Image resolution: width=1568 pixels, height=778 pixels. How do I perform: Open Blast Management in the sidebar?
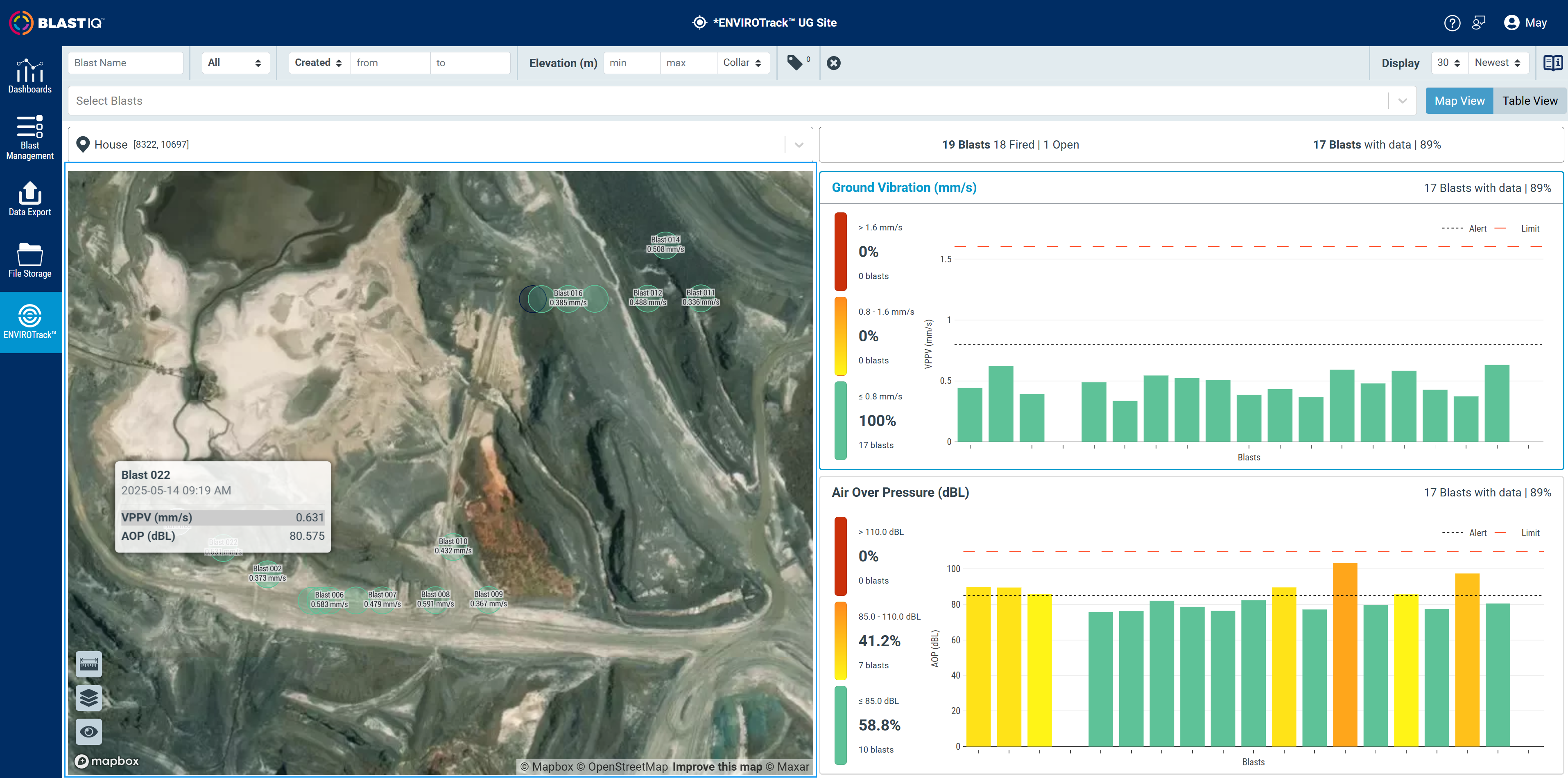[30, 138]
